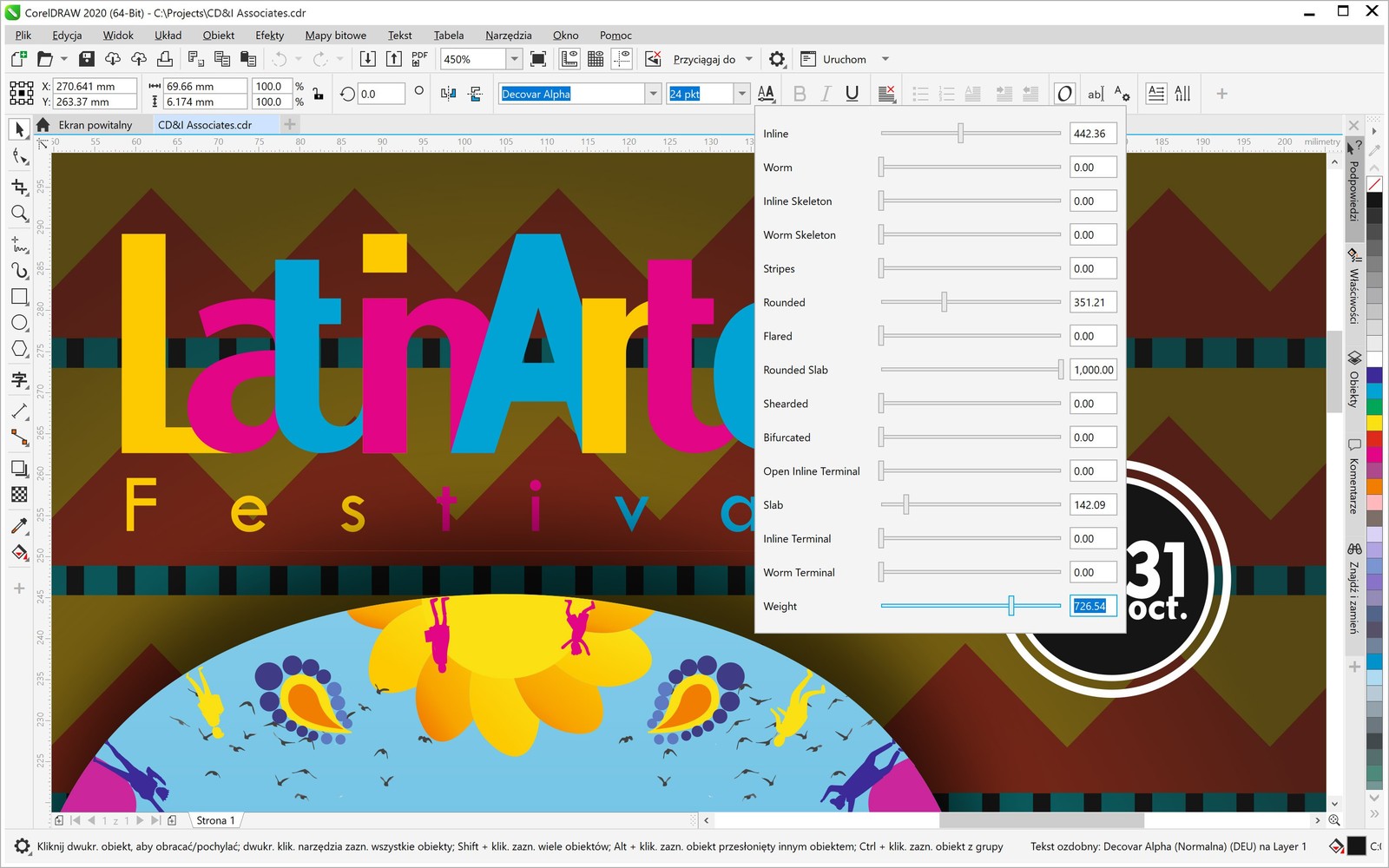Open the zoom level dropdown
This screenshot has height=868, width=1389.
click(514, 59)
